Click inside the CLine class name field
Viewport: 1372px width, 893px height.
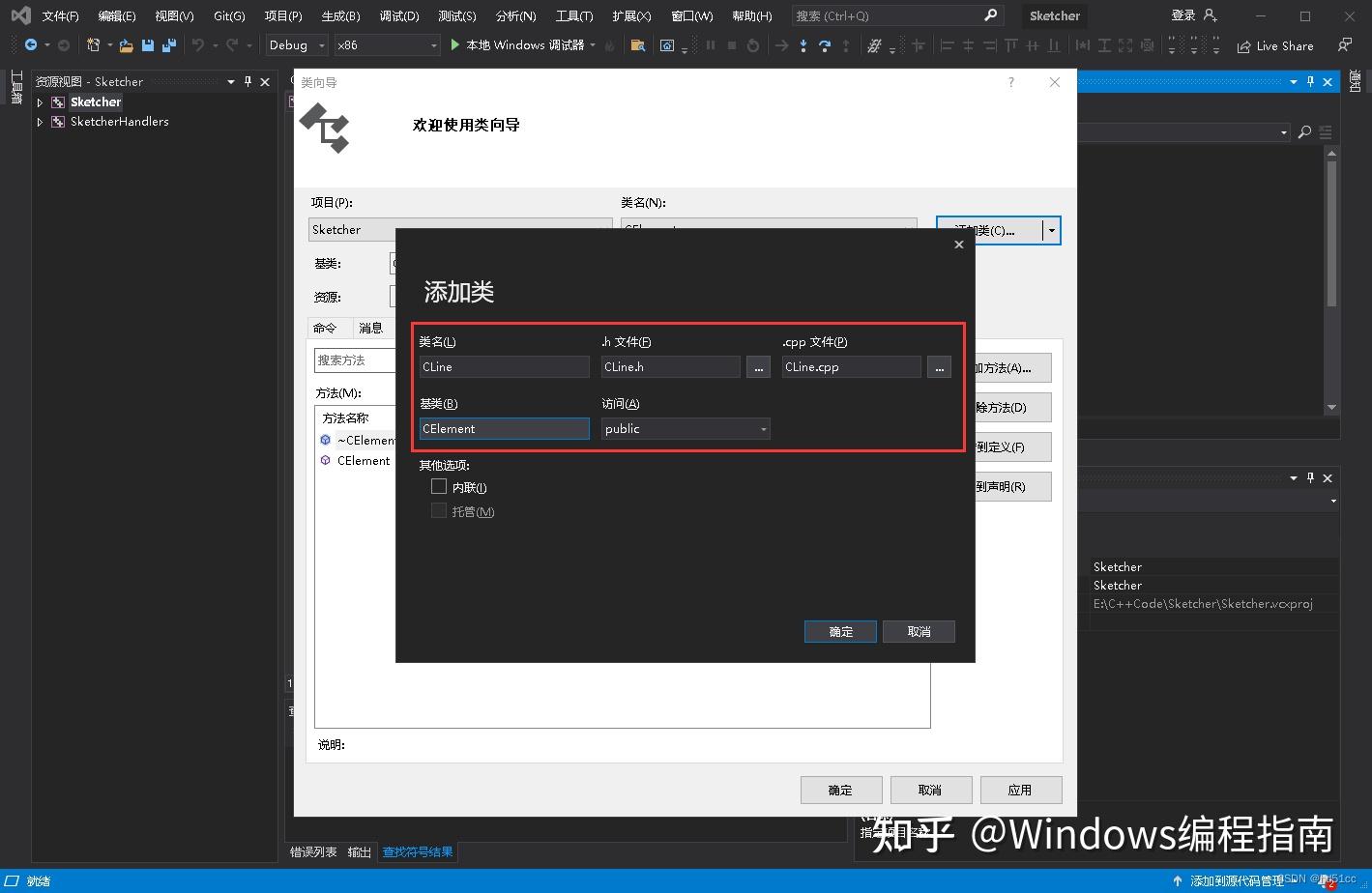click(x=503, y=366)
